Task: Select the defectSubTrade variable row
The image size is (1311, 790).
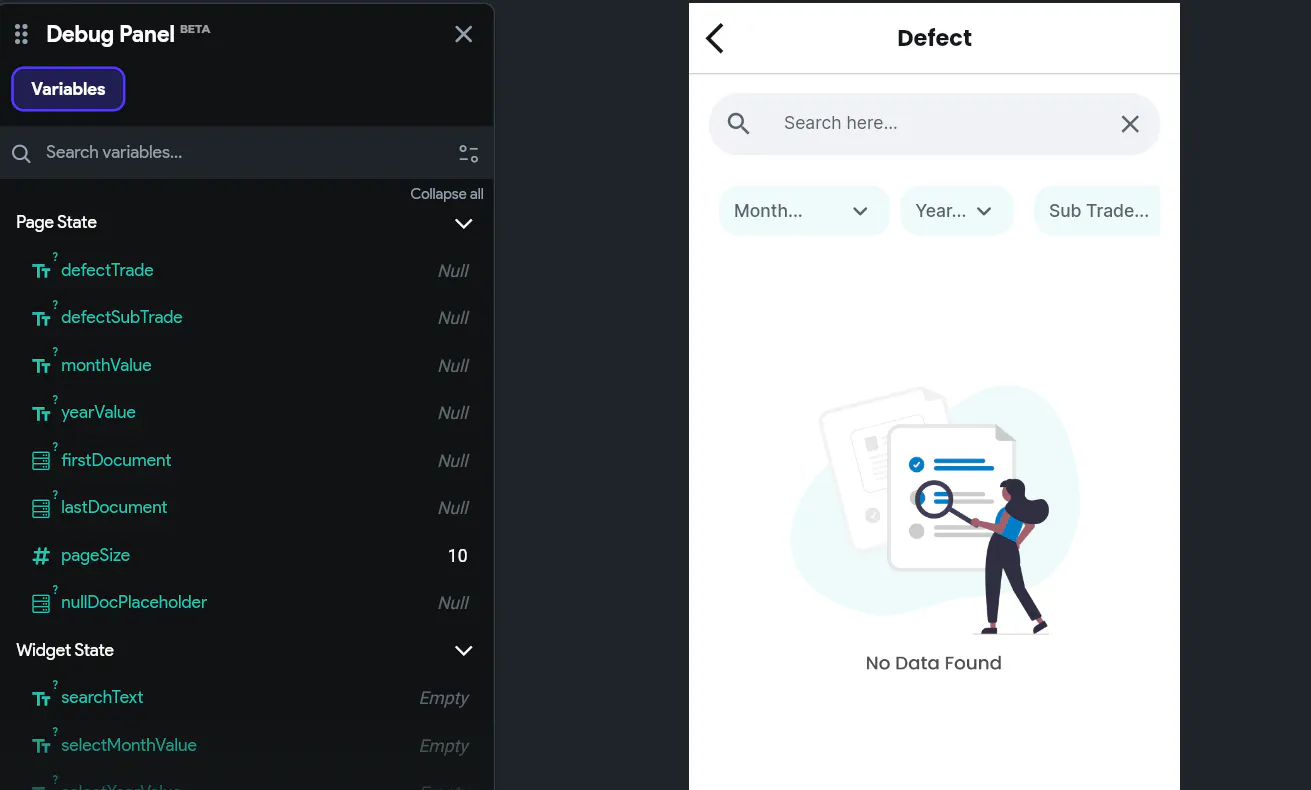Action: coord(247,318)
